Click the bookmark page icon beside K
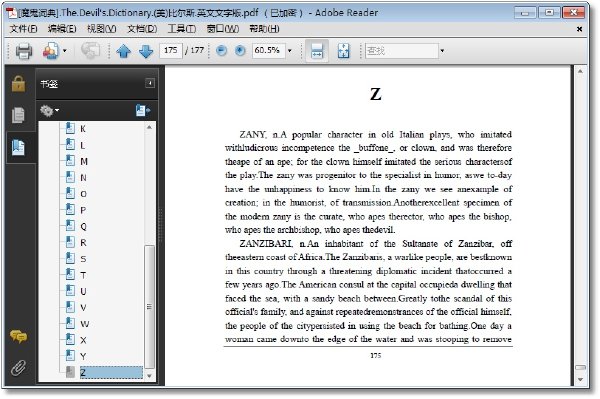The height and width of the screenshot is (399, 600). click(x=70, y=128)
